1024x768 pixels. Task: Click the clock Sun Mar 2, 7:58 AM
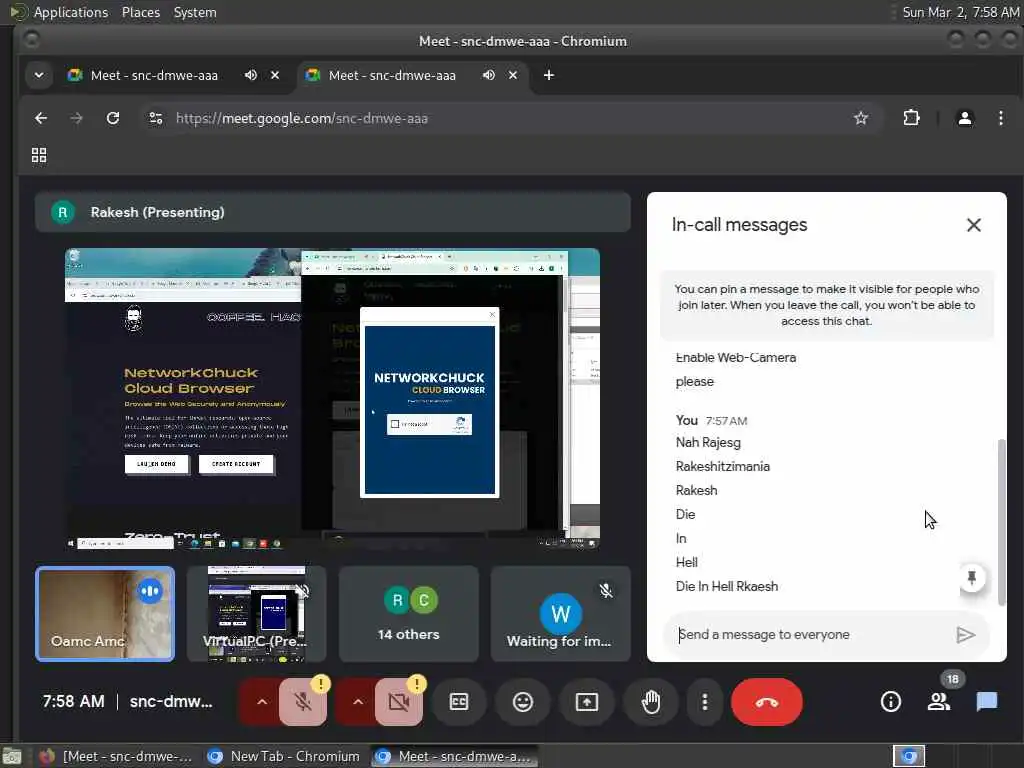[x=961, y=12]
